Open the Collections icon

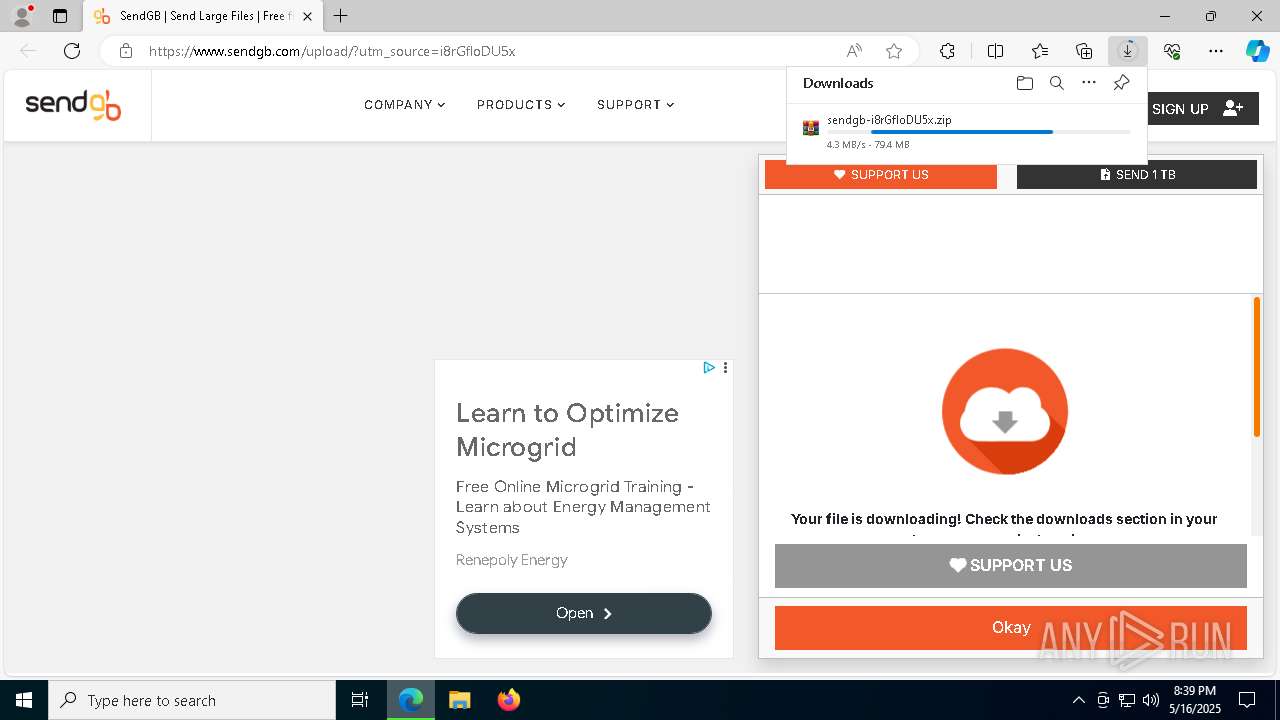coord(1084,51)
